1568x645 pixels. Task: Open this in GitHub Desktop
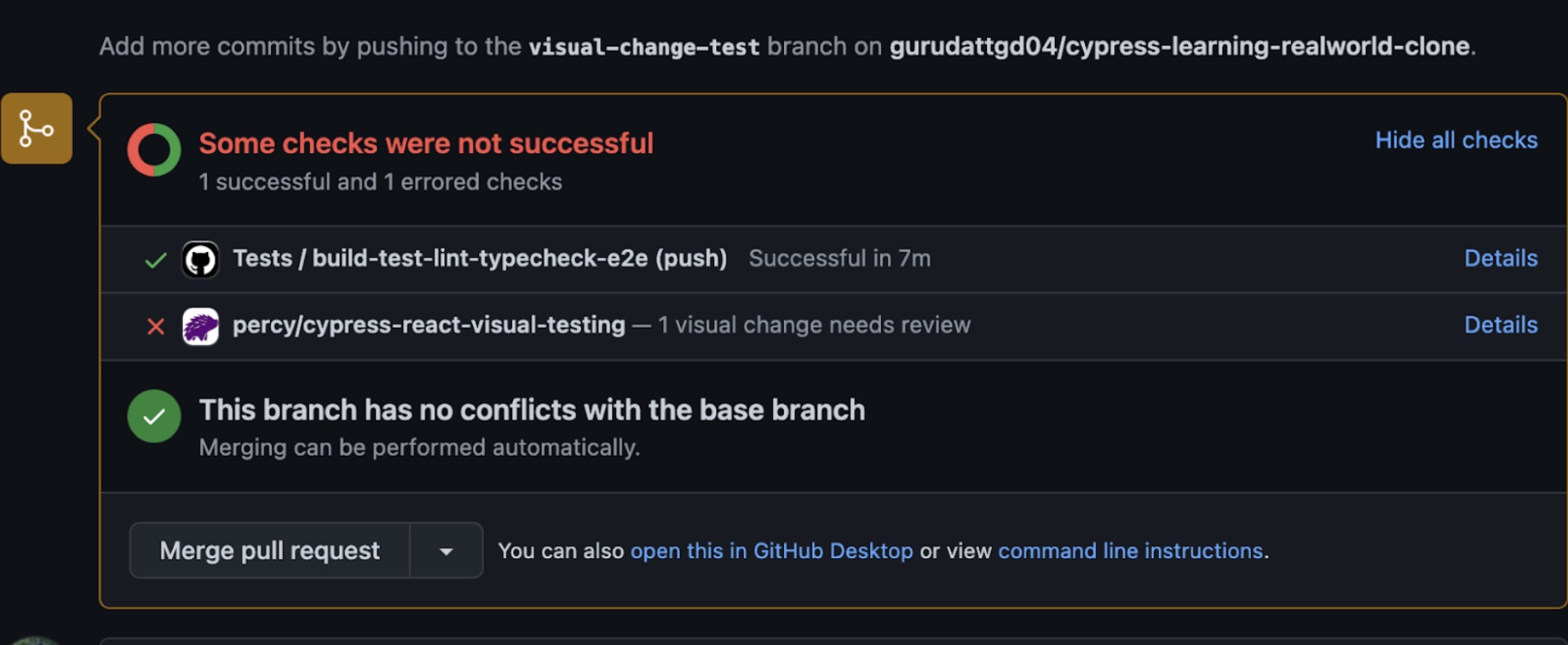[772, 550]
